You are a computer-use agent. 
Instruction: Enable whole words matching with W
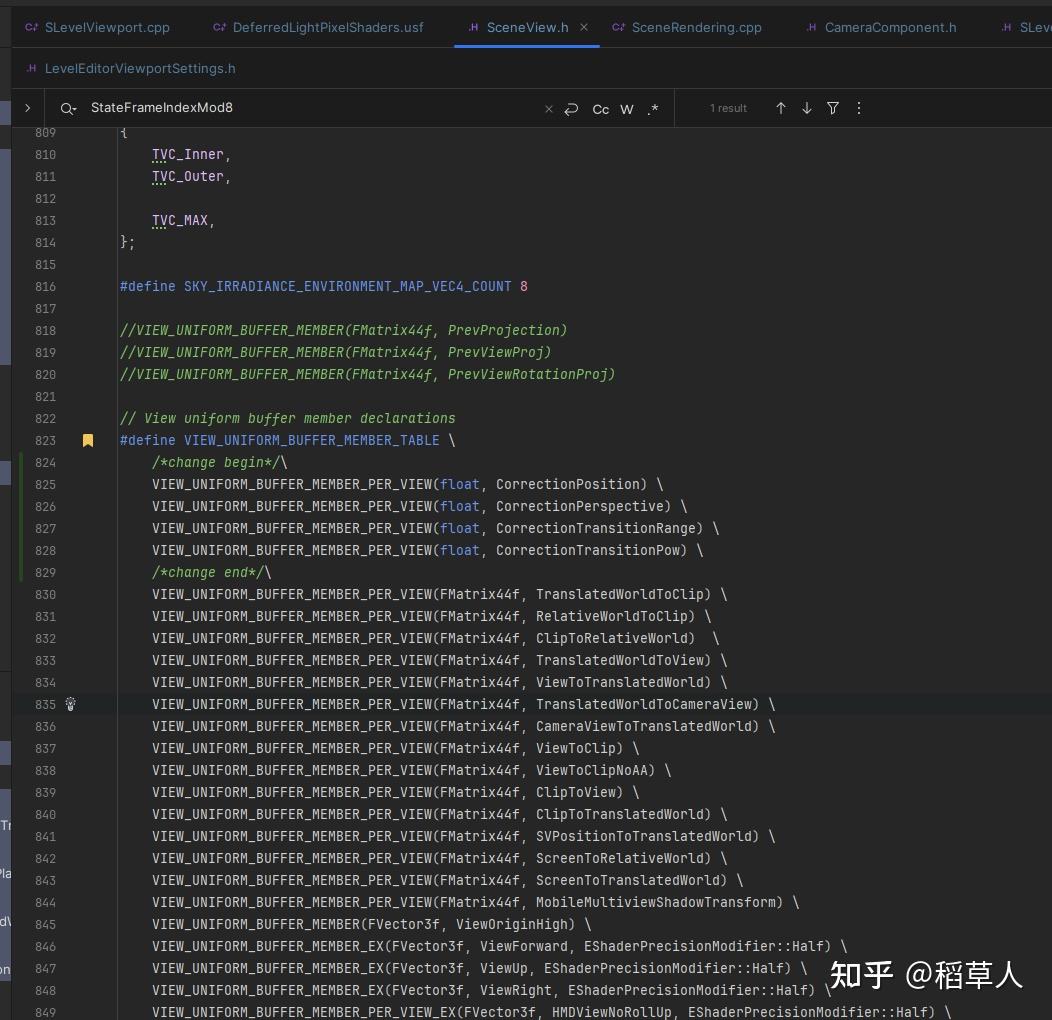coord(627,109)
